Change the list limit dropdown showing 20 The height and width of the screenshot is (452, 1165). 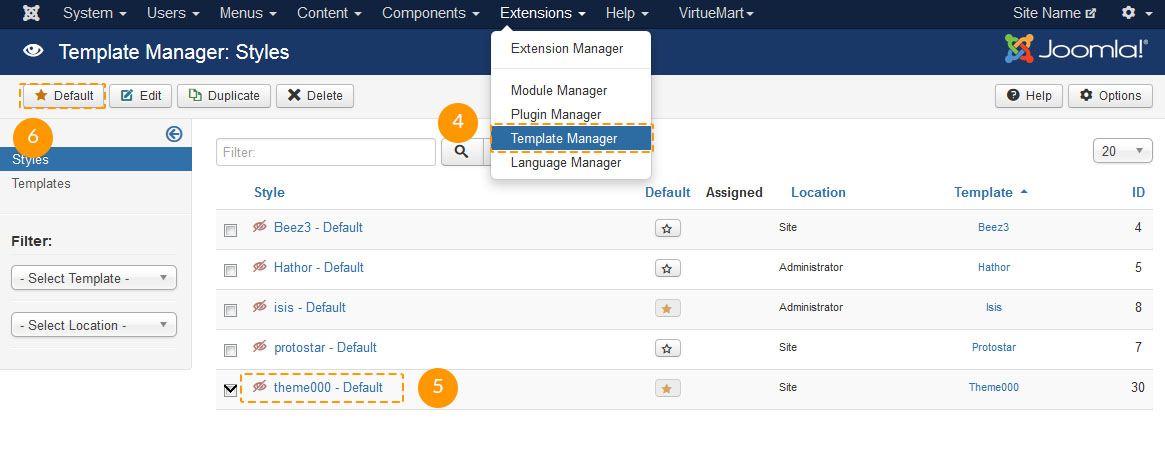1123,151
